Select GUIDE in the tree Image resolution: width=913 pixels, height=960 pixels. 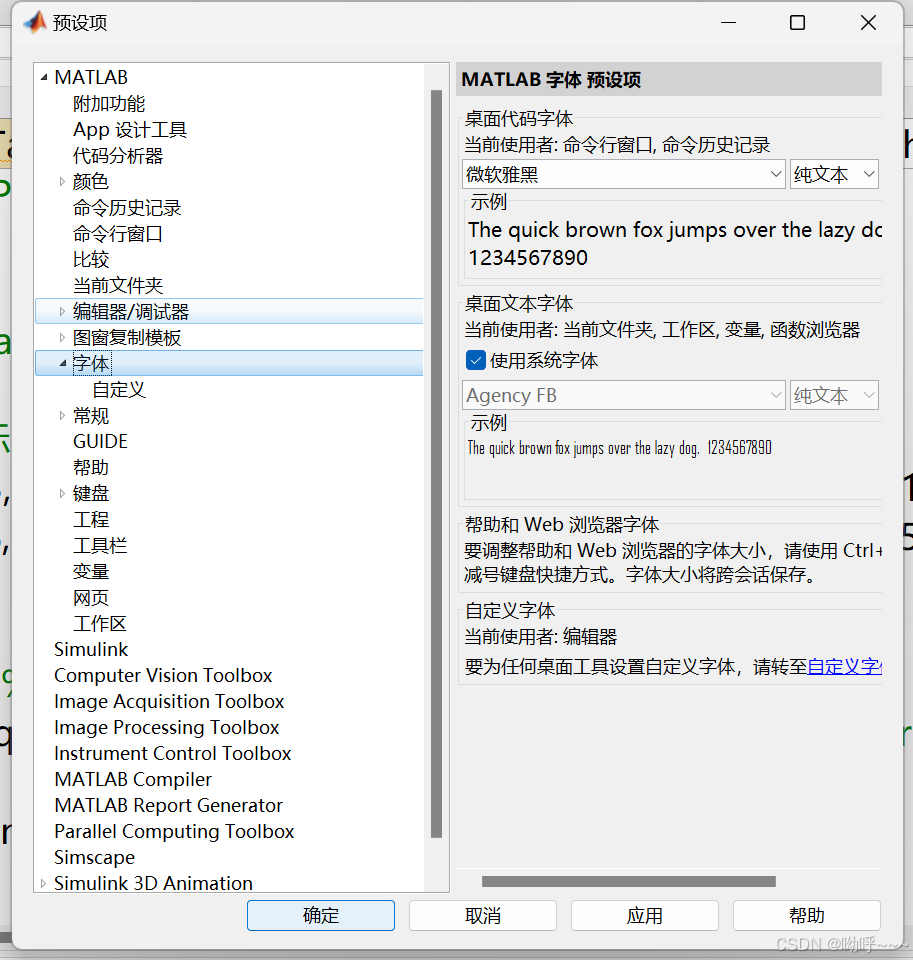click(x=100, y=441)
